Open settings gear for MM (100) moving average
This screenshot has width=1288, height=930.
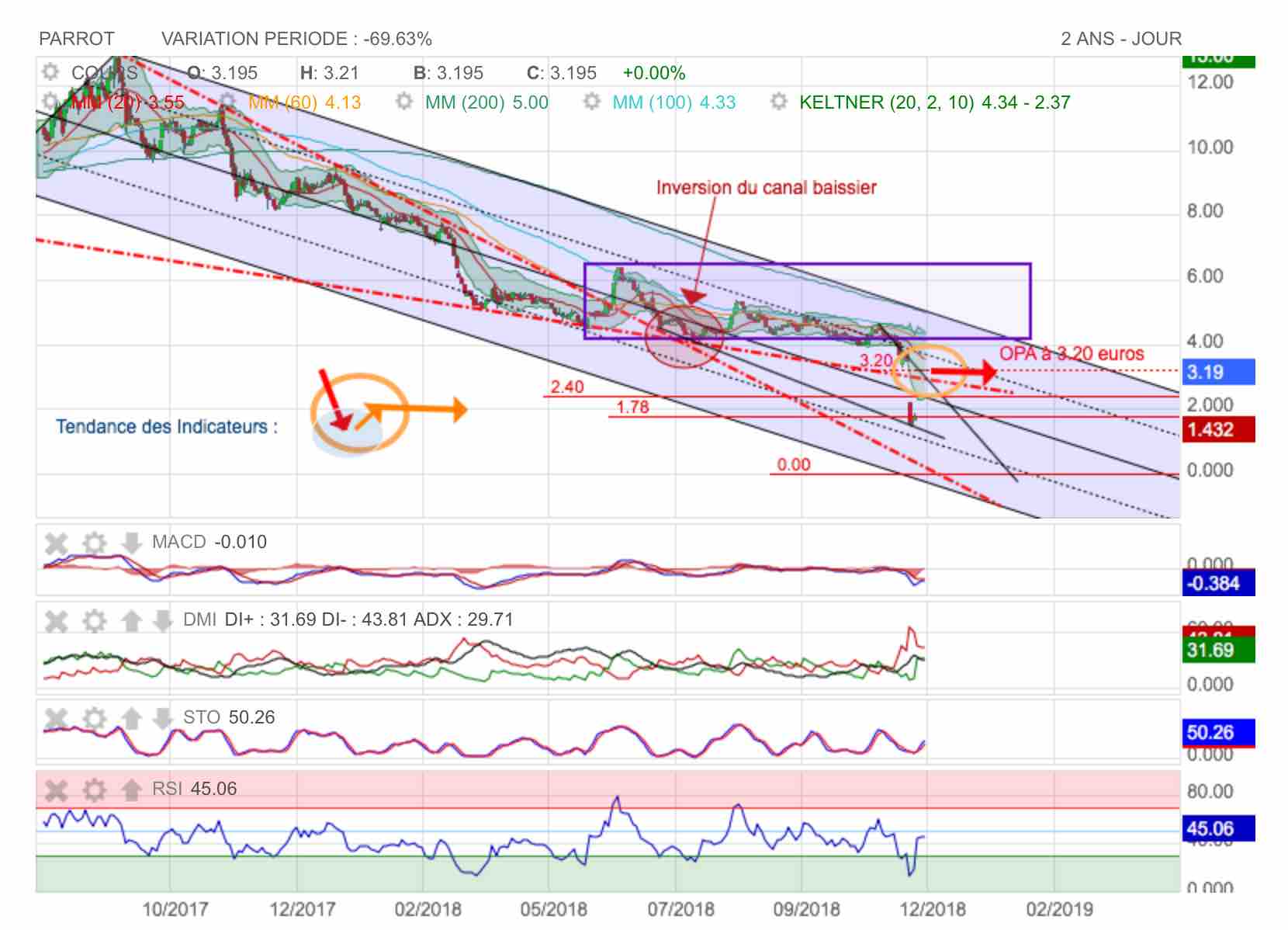tap(592, 102)
